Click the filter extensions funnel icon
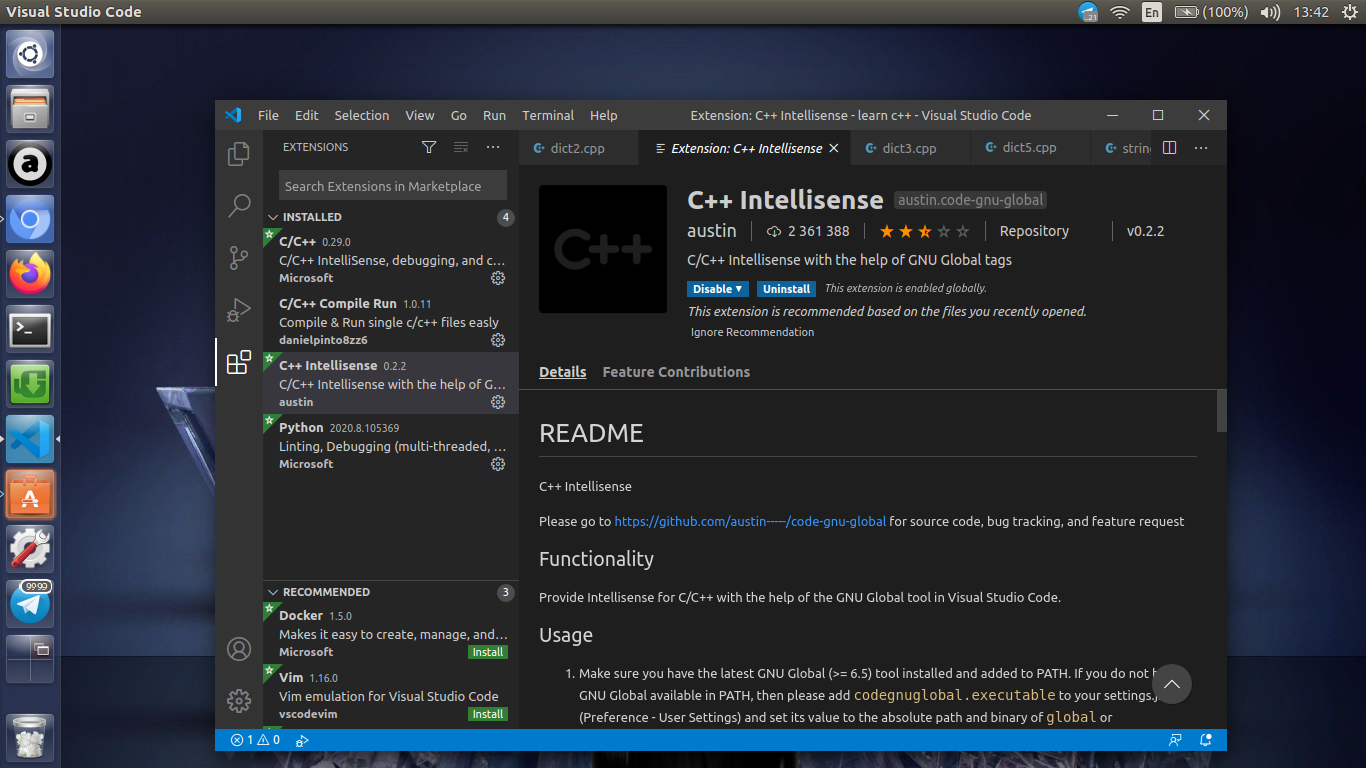The height and width of the screenshot is (768, 1366). pos(429,147)
